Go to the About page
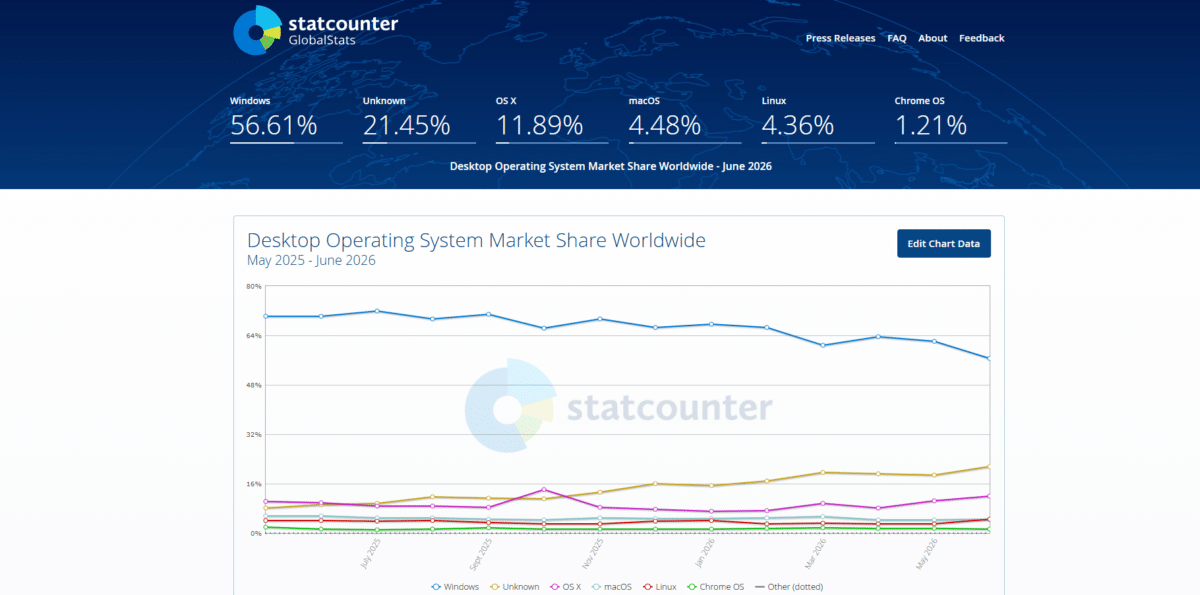 (x=933, y=38)
